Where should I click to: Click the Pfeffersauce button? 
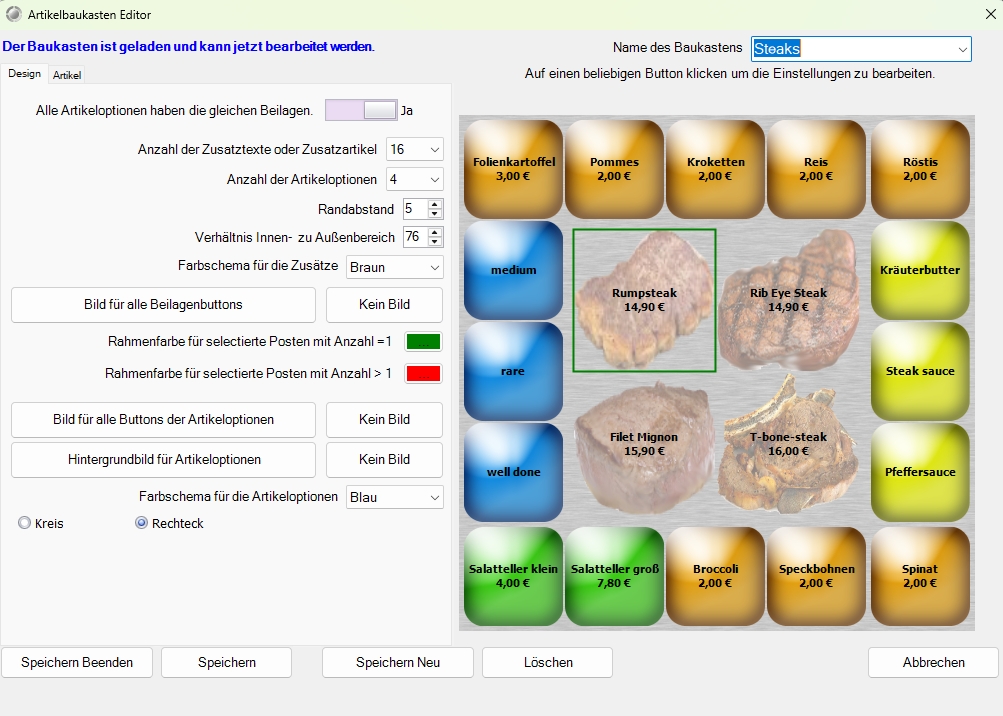tap(920, 472)
